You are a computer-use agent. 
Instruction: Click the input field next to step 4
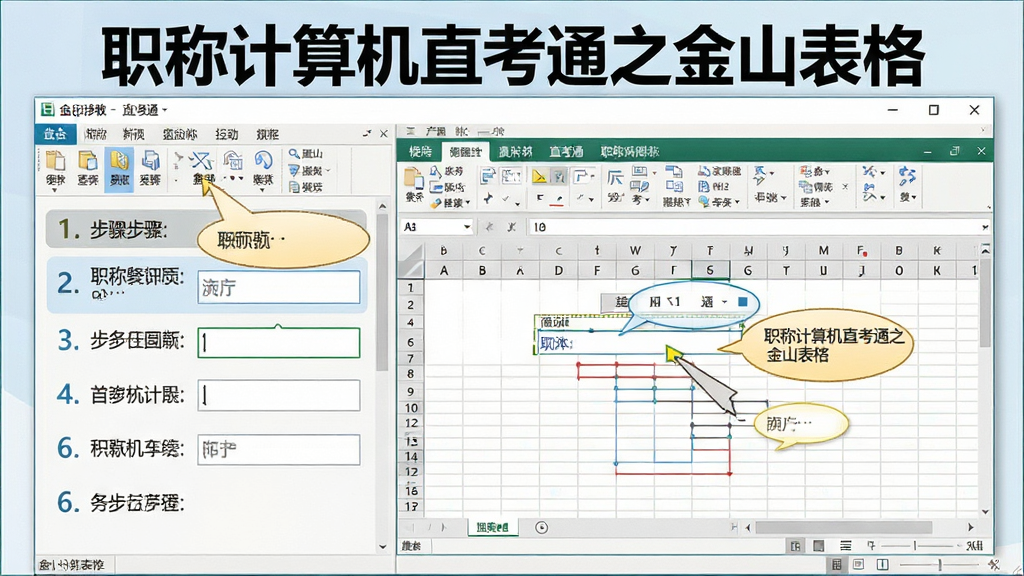point(279,395)
